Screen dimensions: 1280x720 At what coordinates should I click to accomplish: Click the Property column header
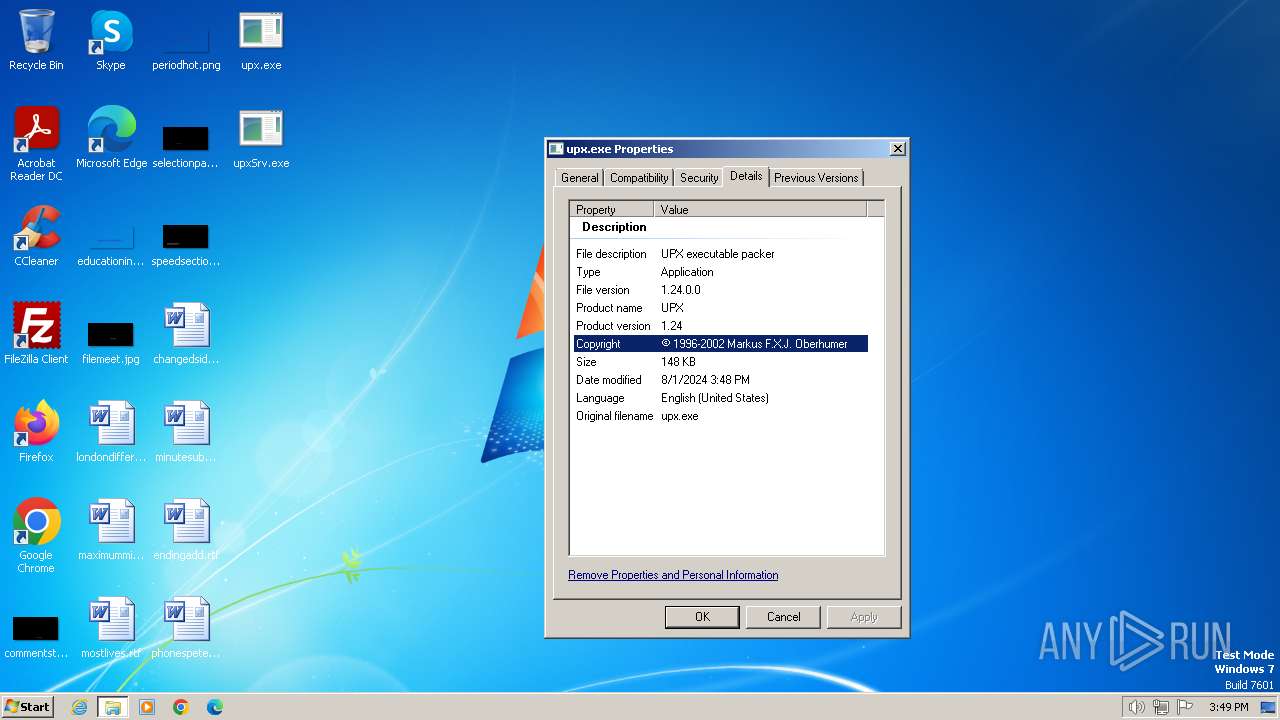tap(612, 209)
